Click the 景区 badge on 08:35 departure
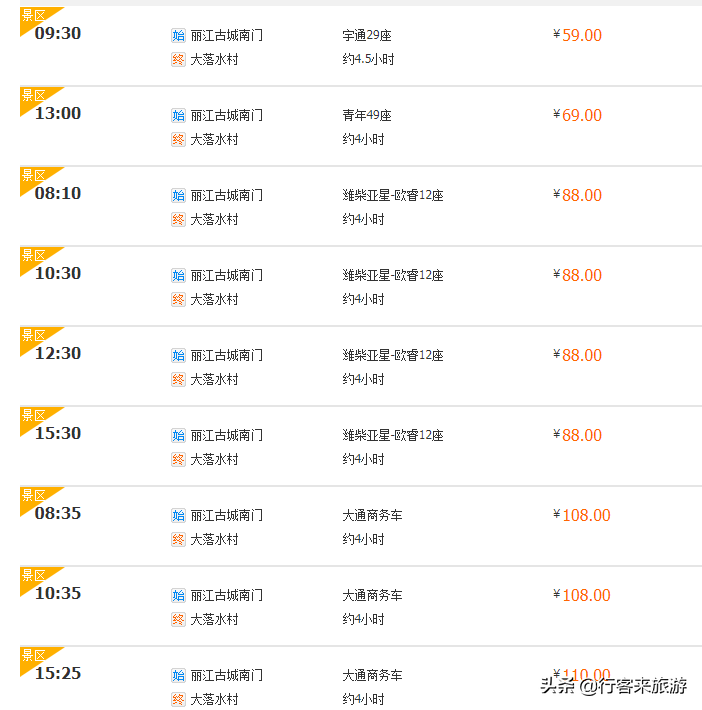The image size is (702, 710). click(x=34, y=496)
